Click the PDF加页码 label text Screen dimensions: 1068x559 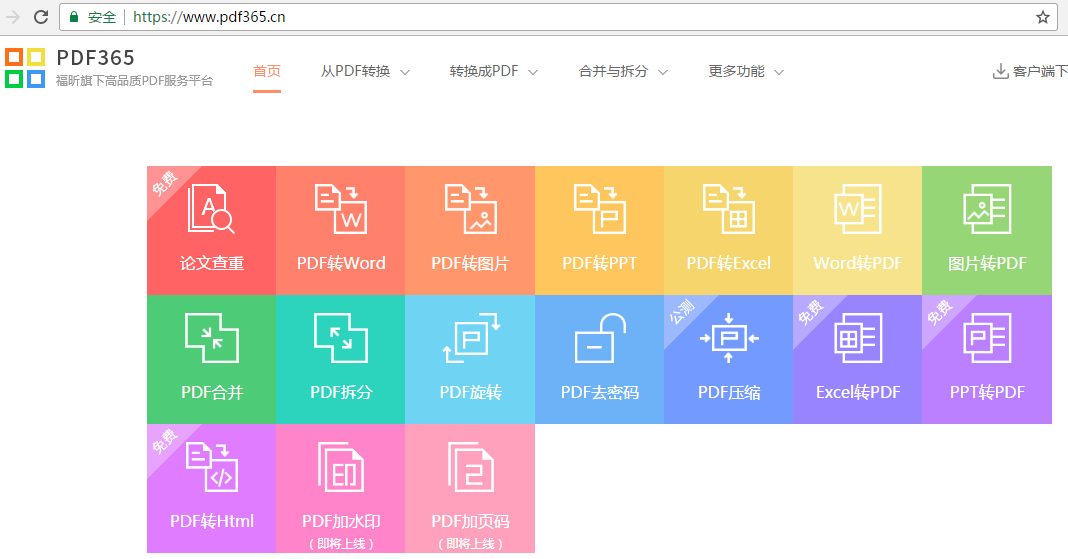coord(471,522)
